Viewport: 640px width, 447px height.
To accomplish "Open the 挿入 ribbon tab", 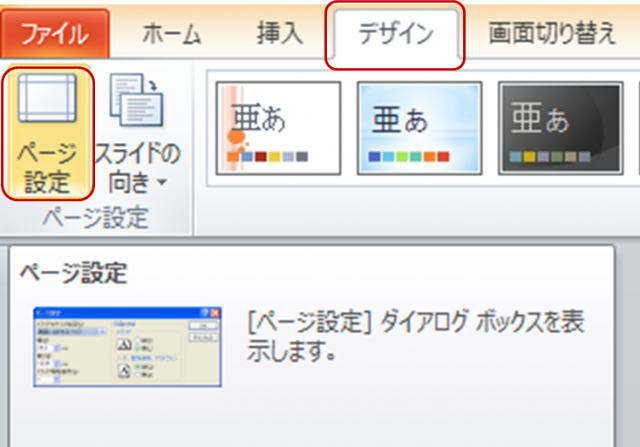I will [279, 34].
